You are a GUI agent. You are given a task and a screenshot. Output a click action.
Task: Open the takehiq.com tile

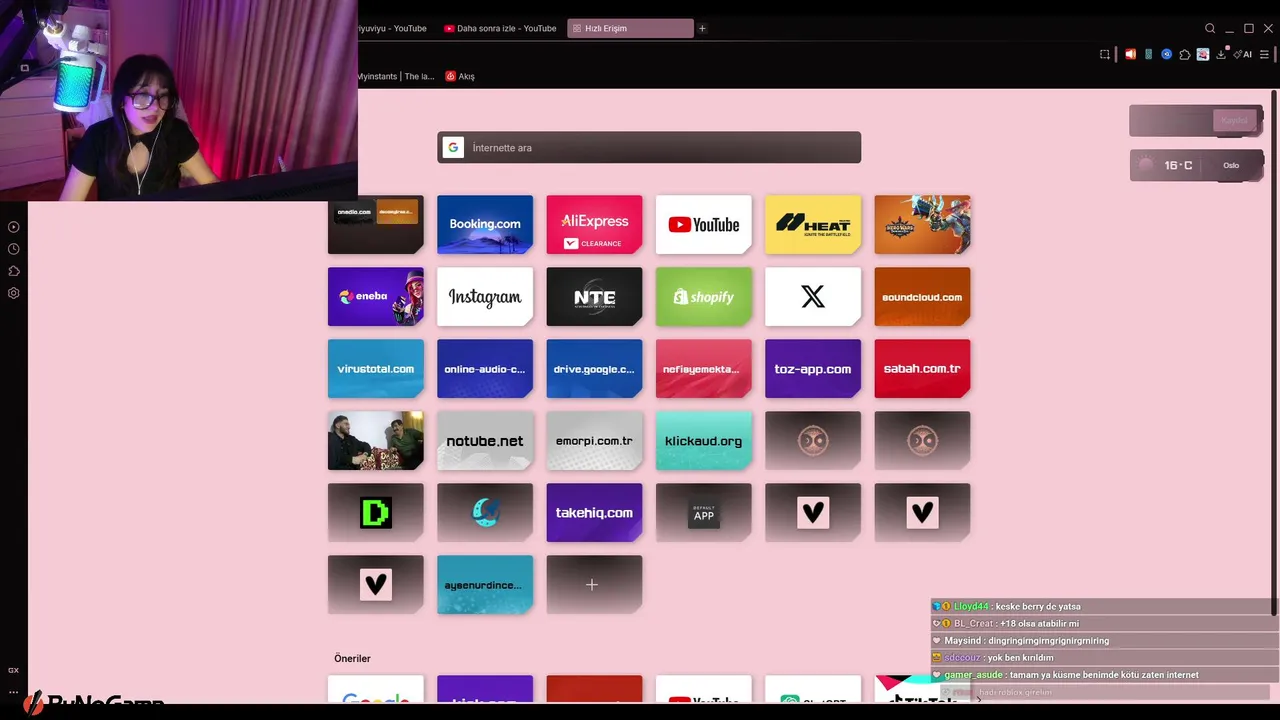[x=594, y=512]
